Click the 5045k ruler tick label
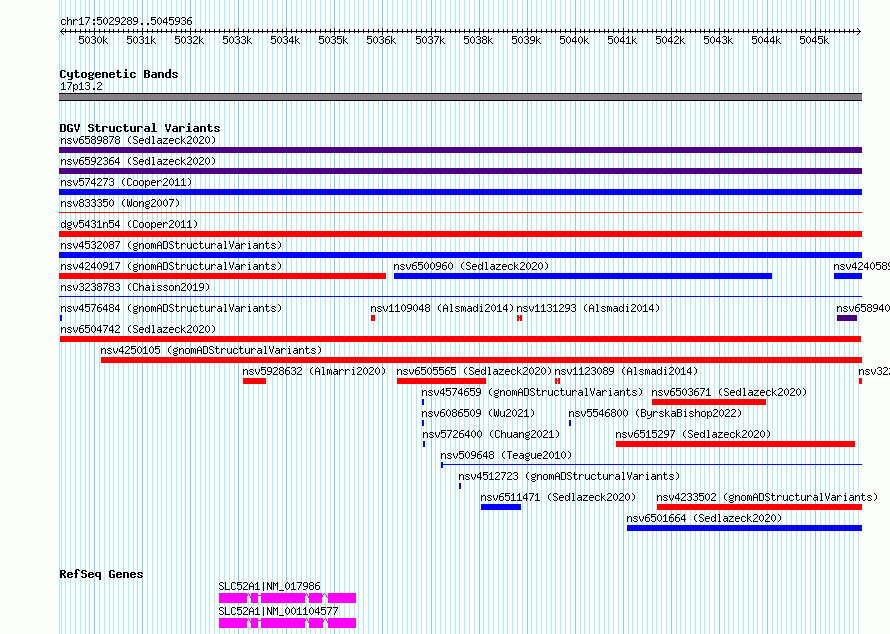890x634 pixels. [814, 40]
